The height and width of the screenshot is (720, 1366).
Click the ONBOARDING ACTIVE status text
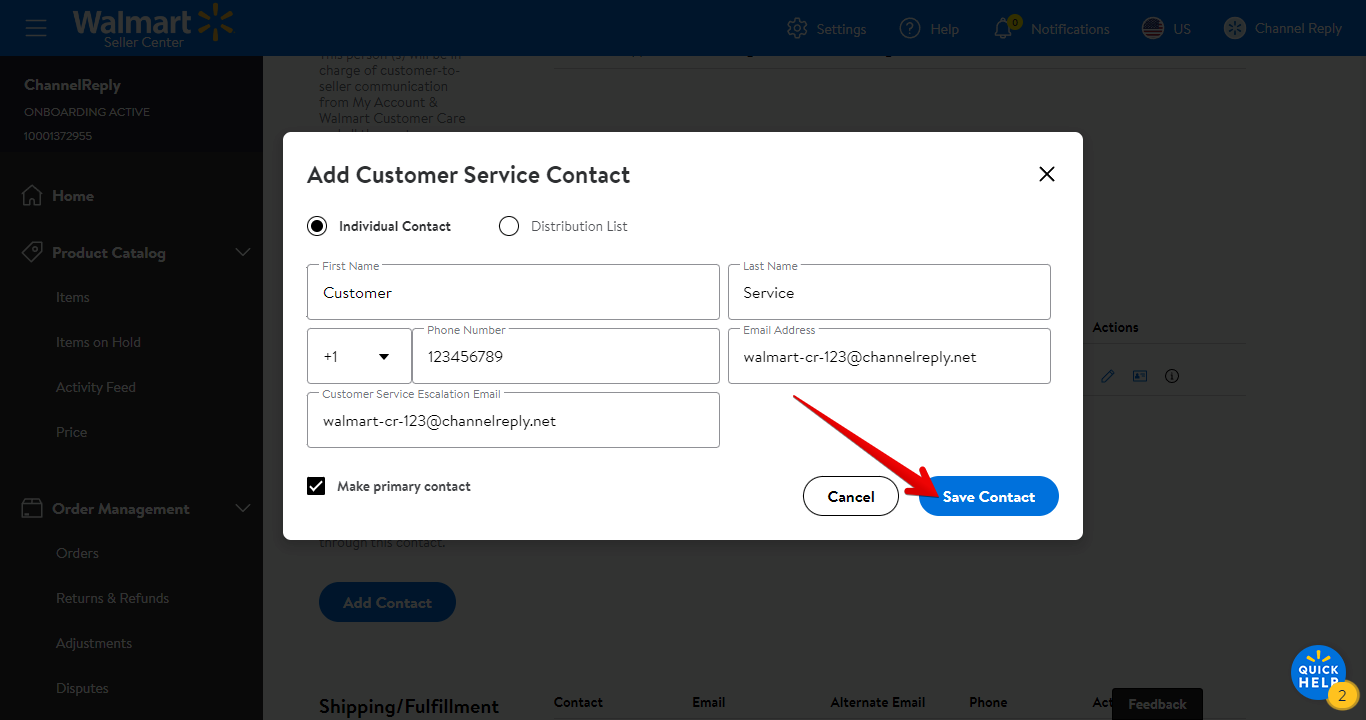pyautogui.click(x=87, y=112)
